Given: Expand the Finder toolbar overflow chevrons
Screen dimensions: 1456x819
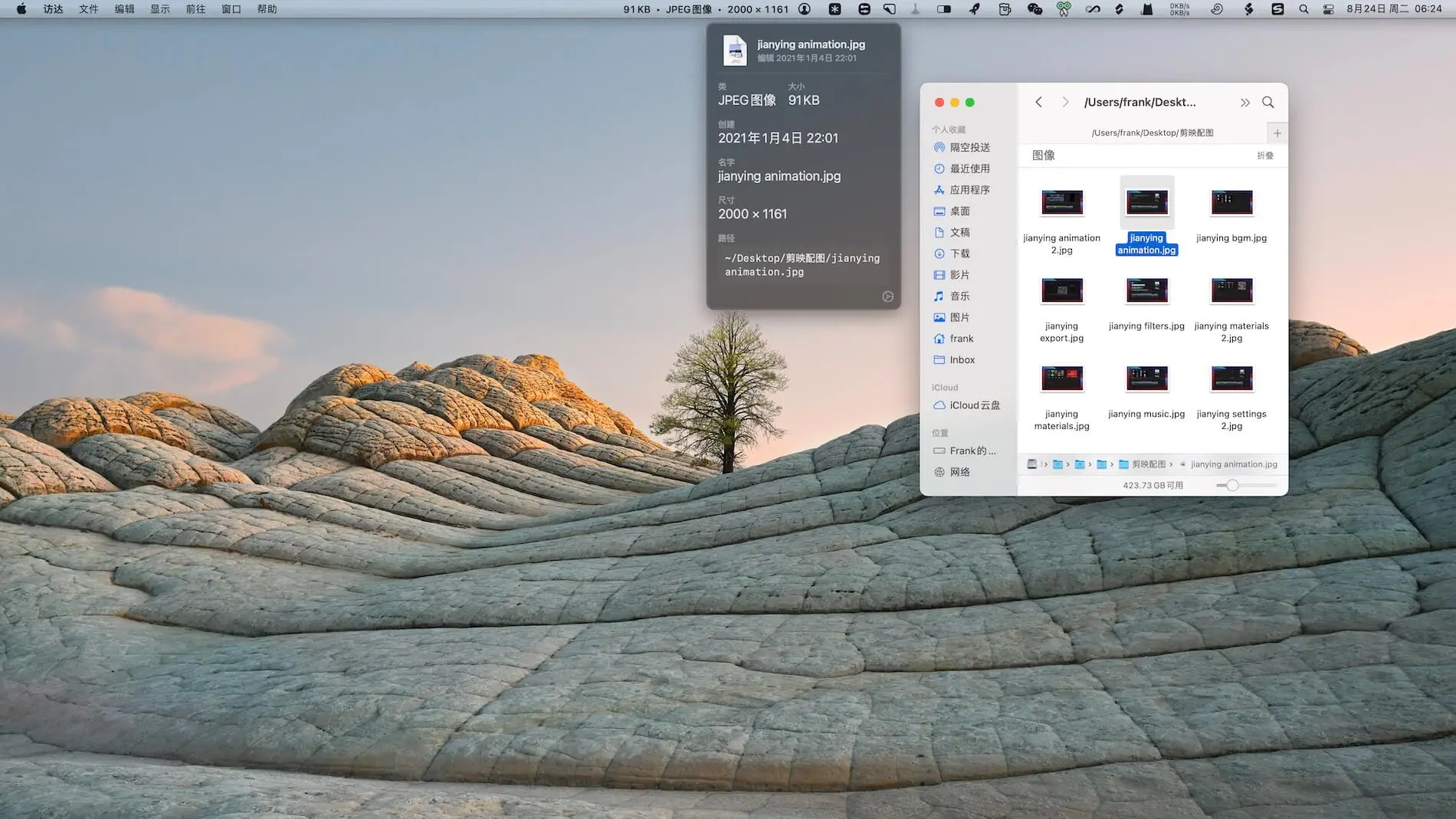Looking at the screenshot, I should tap(1245, 103).
